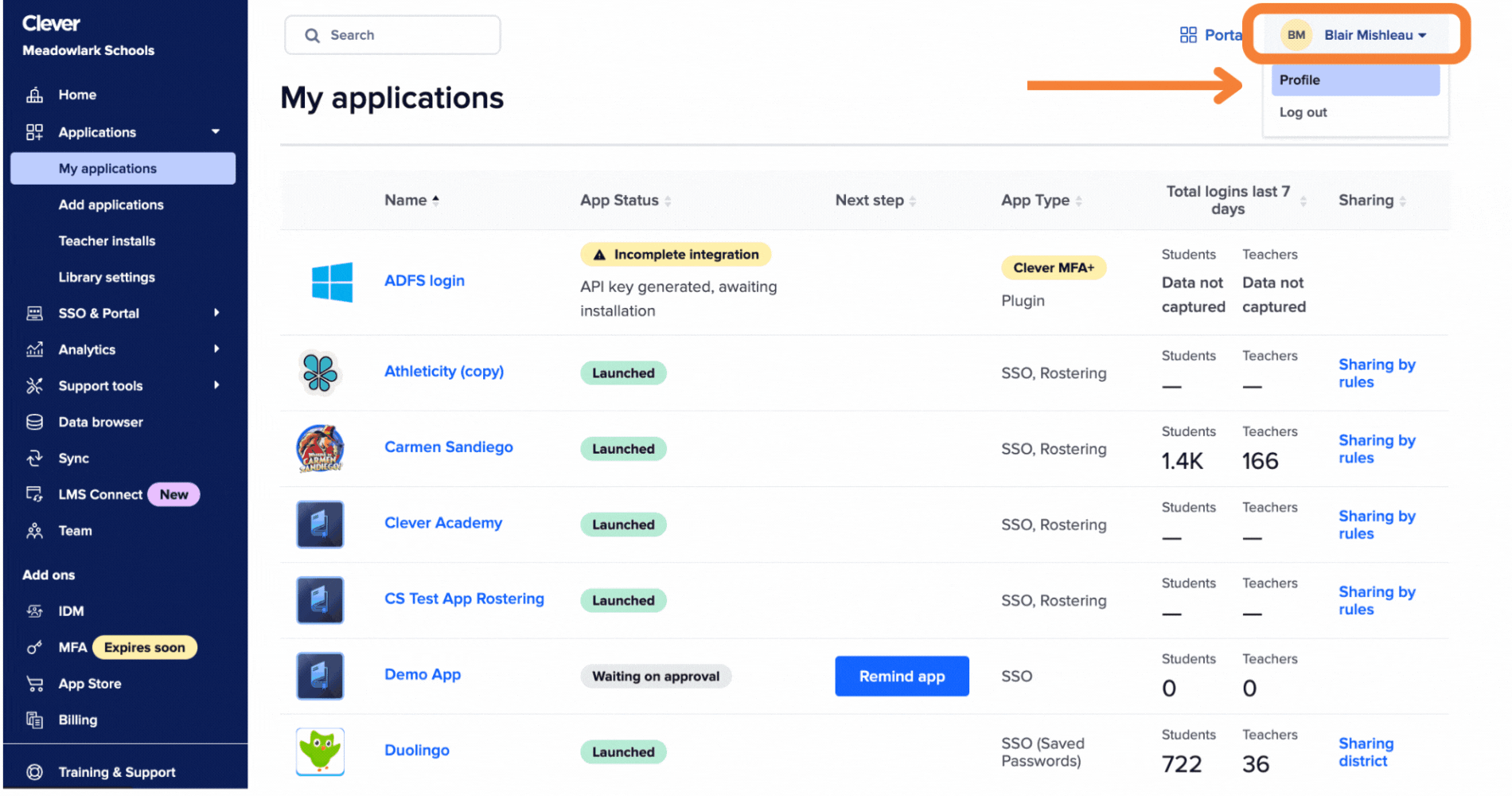Open the Analytics icon
Viewport: 1512px width, 796px height.
(35, 349)
